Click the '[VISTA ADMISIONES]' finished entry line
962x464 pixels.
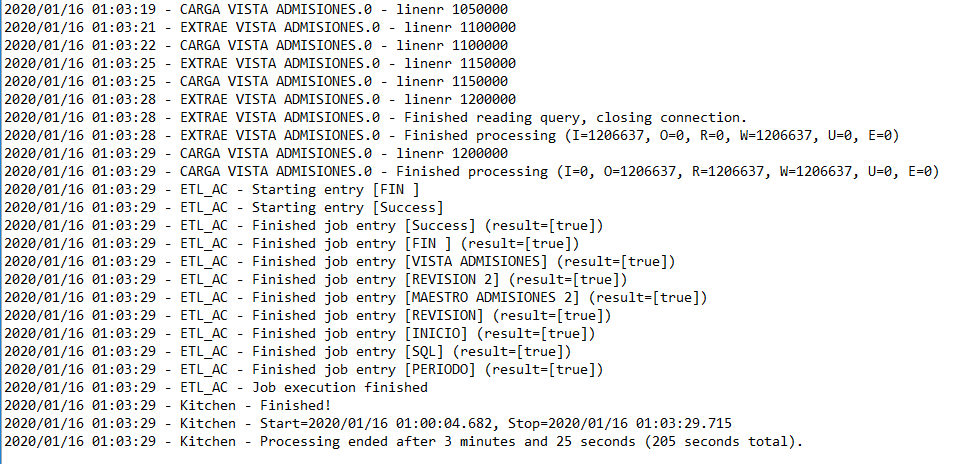coord(339,262)
